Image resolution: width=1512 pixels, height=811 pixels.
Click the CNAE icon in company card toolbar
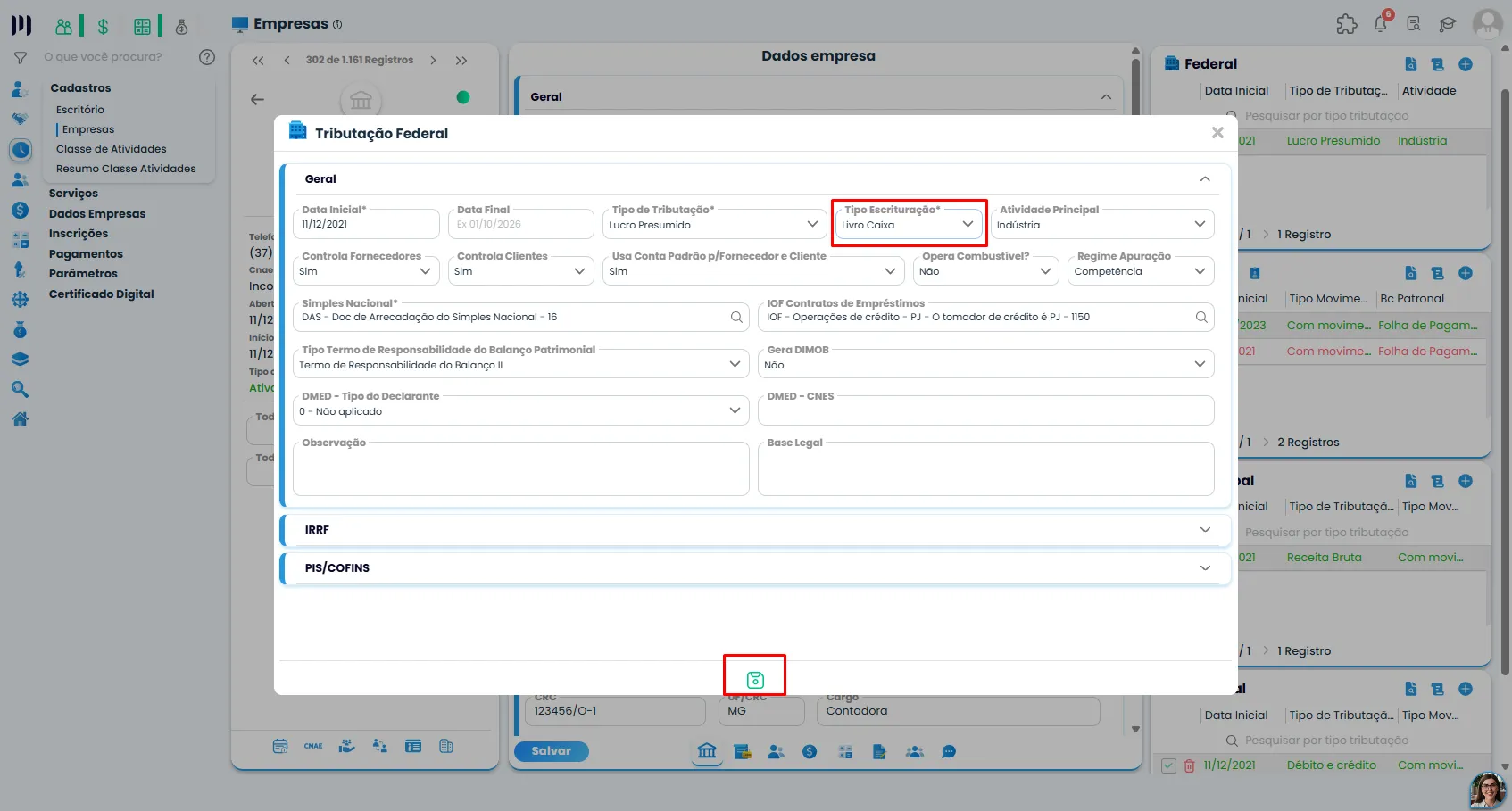(x=313, y=746)
